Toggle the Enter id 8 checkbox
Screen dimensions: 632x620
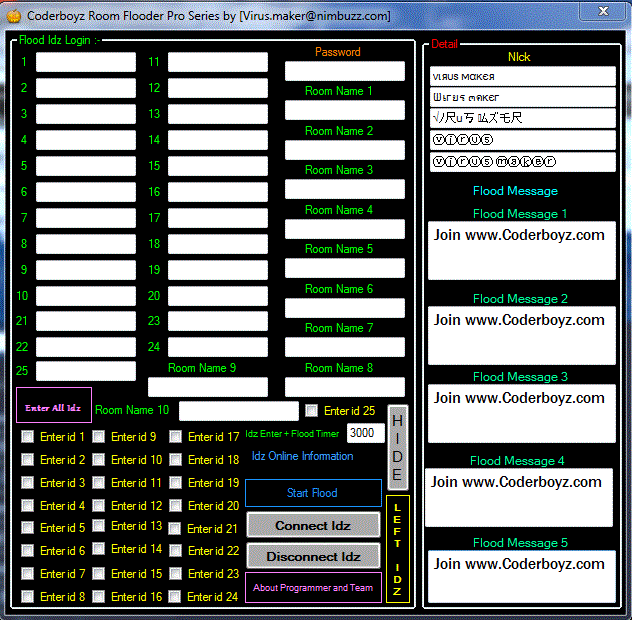click(27, 597)
